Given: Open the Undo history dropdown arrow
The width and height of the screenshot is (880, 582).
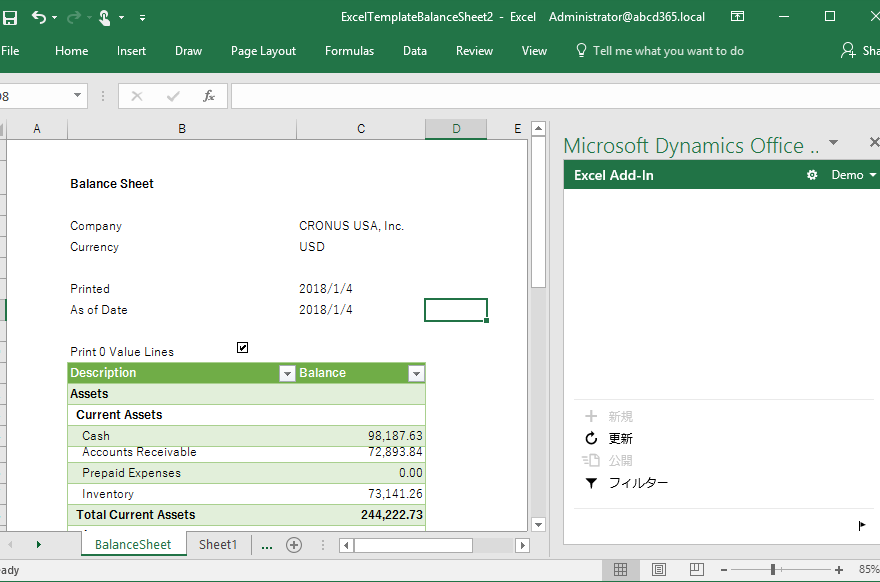Looking at the screenshot, I should coord(54,18).
